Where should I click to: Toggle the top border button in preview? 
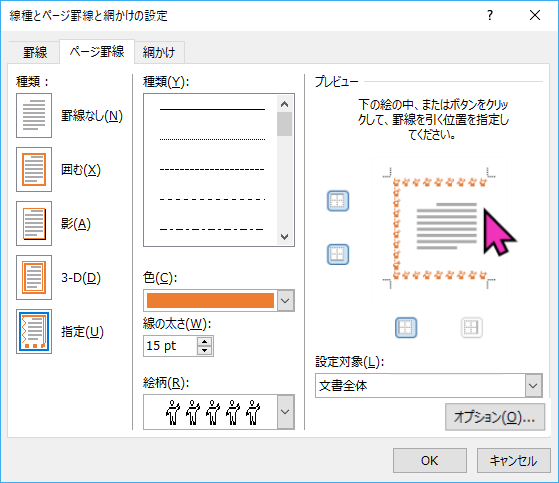click(338, 201)
